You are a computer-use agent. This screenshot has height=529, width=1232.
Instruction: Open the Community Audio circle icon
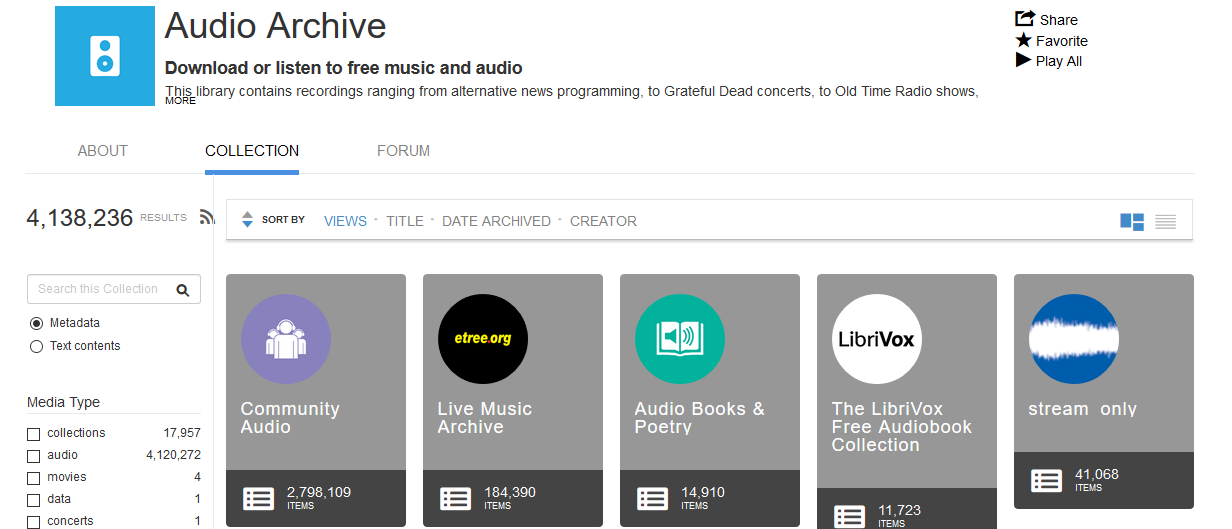click(x=286, y=339)
